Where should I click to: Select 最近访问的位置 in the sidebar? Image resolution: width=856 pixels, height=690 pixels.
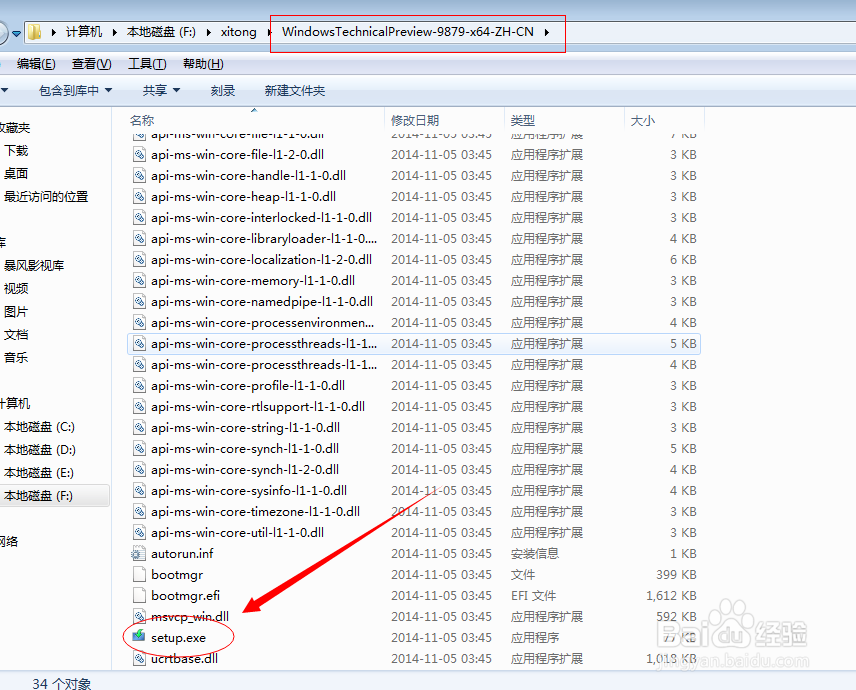click(x=46, y=197)
